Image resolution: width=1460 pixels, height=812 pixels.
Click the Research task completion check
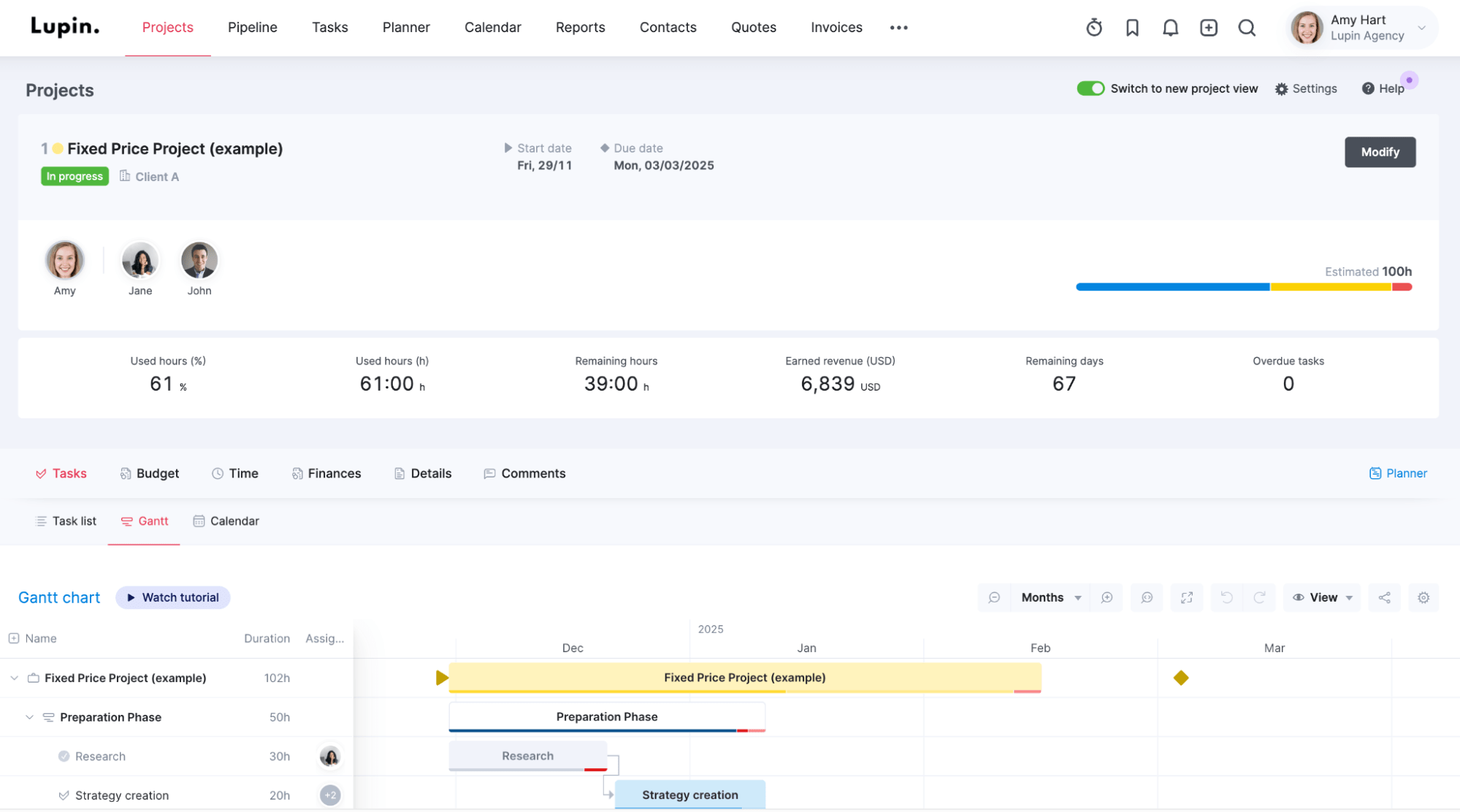click(x=64, y=757)
